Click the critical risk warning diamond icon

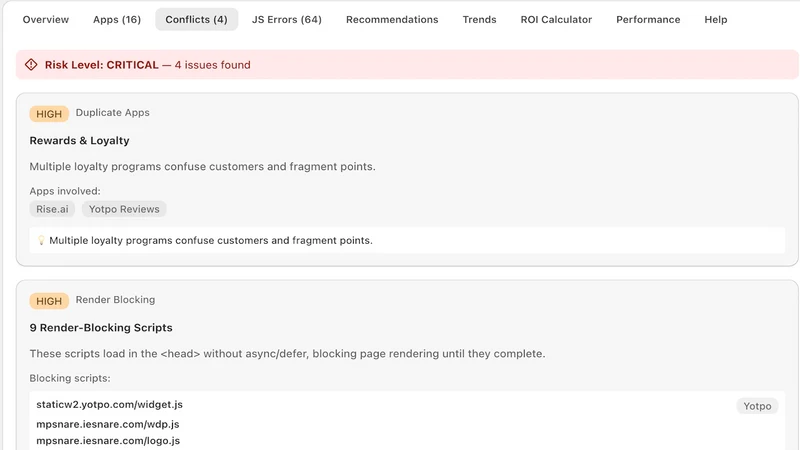click(31, 65)
